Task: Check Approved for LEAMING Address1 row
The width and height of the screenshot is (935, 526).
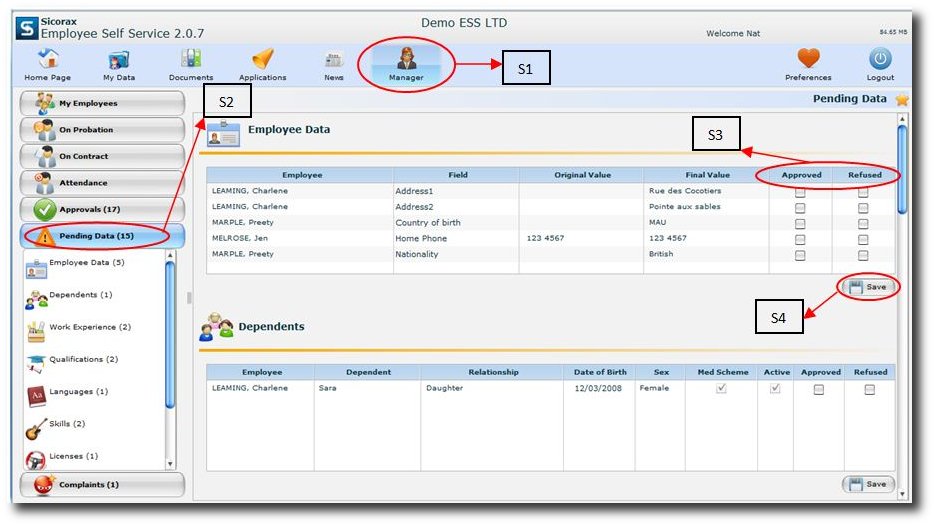Action: point(800,191)
